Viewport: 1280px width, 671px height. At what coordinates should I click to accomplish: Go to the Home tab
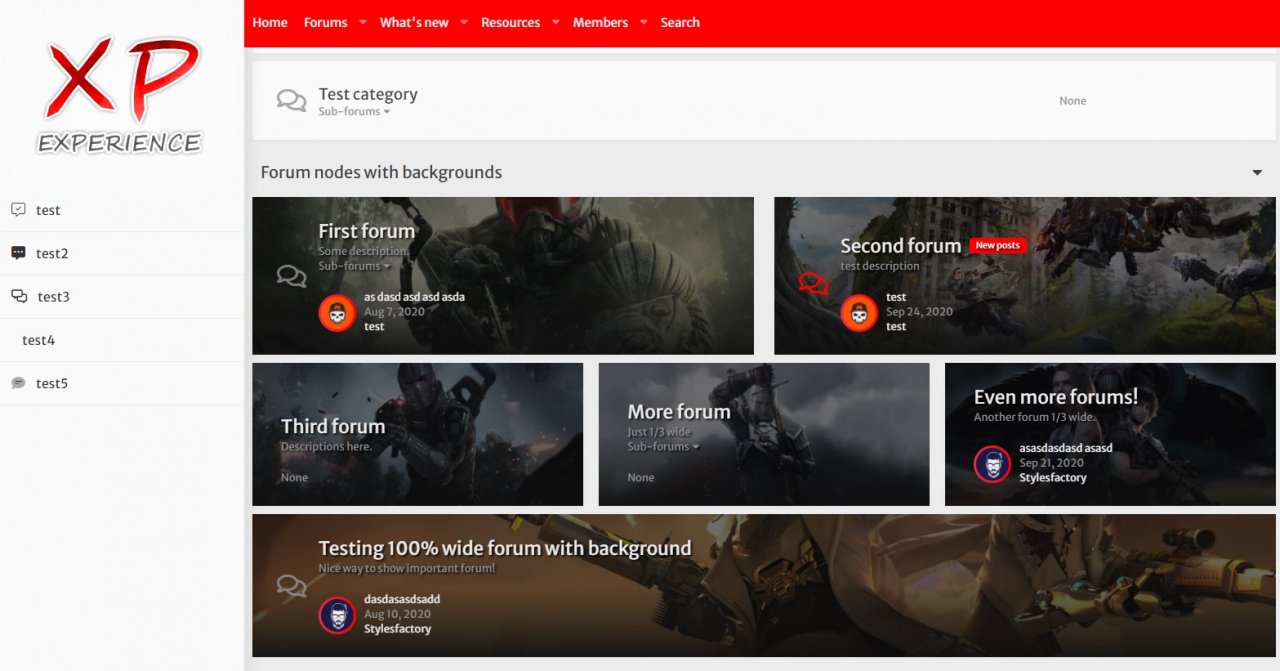[x=270, y=22]
